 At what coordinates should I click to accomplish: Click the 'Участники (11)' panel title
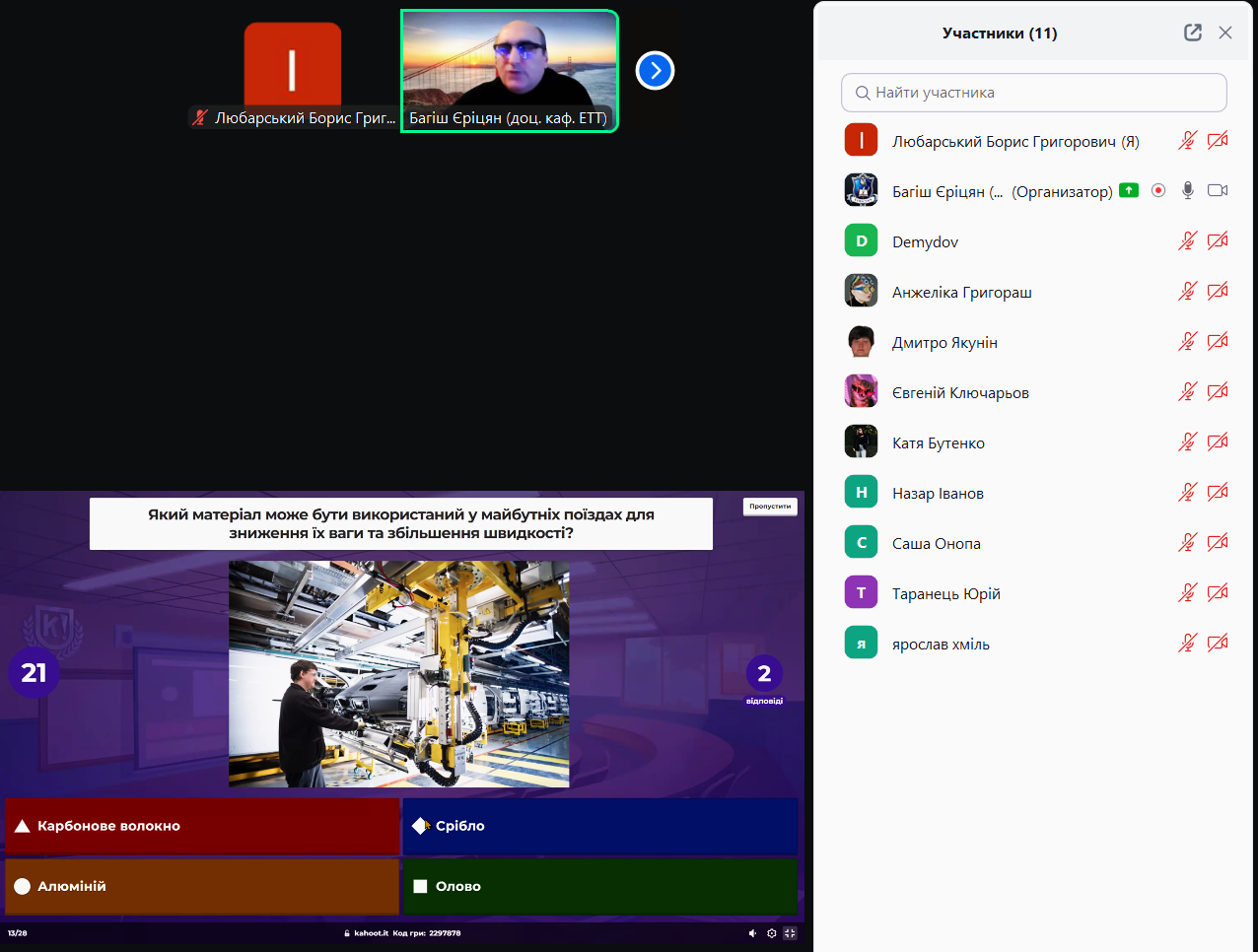[x=1000, y=34]
